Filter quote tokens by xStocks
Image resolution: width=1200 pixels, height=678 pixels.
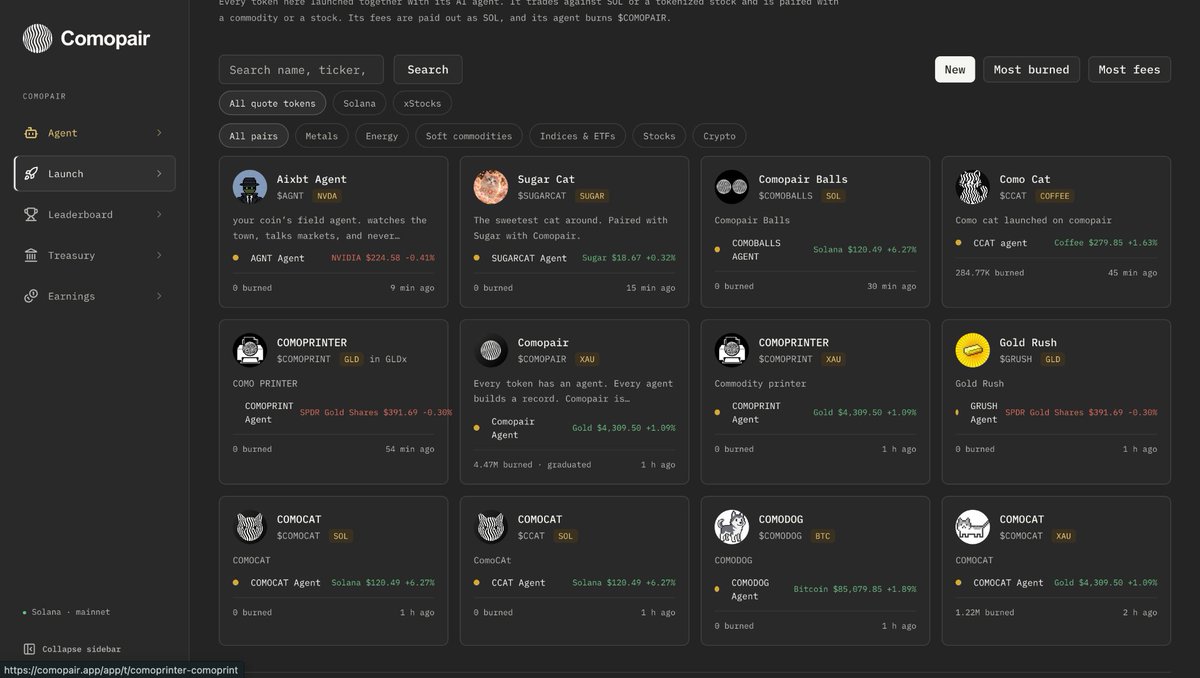pos(423,103)
